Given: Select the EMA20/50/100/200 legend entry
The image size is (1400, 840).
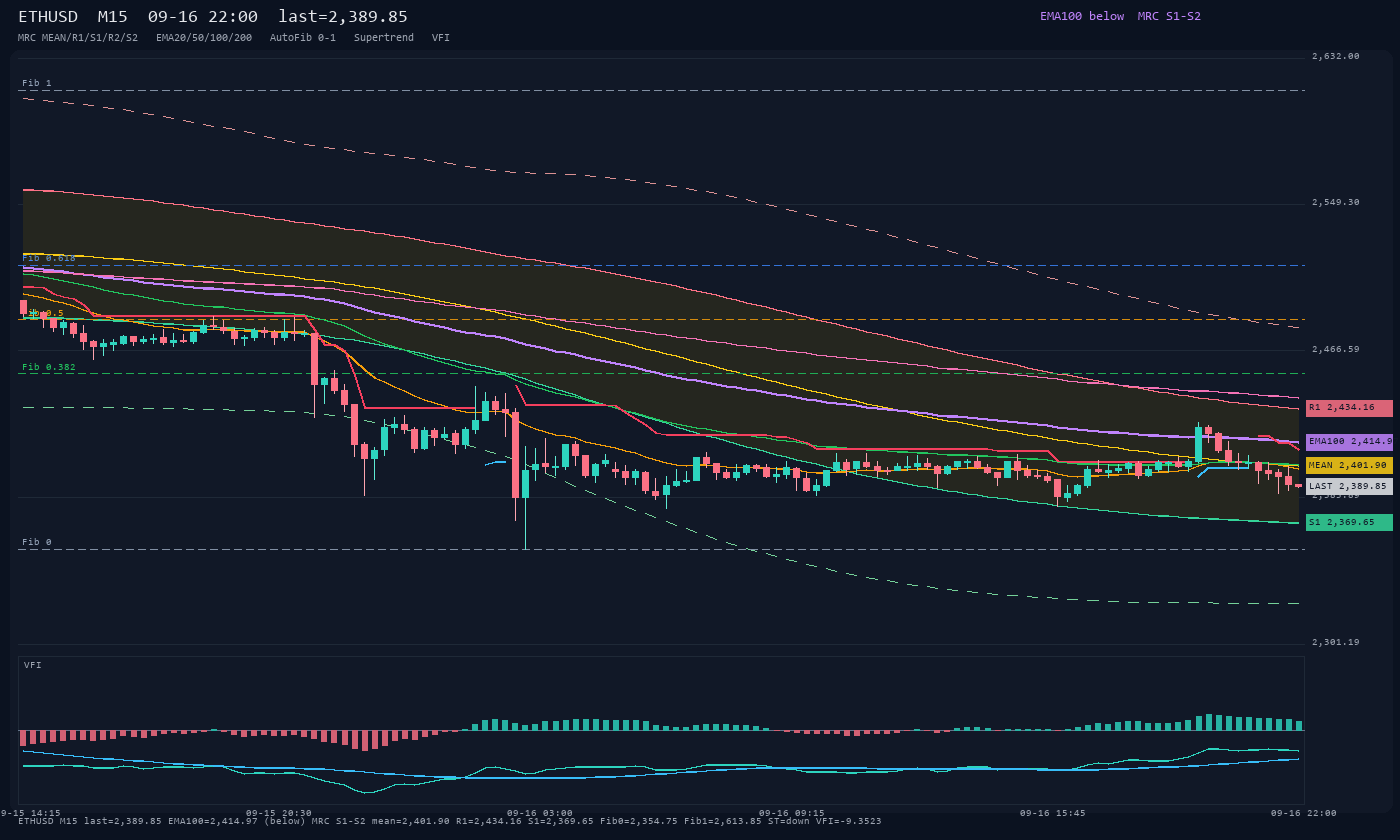Looking at the screenshot, I should pyautogui.click(x=204, y=38).
